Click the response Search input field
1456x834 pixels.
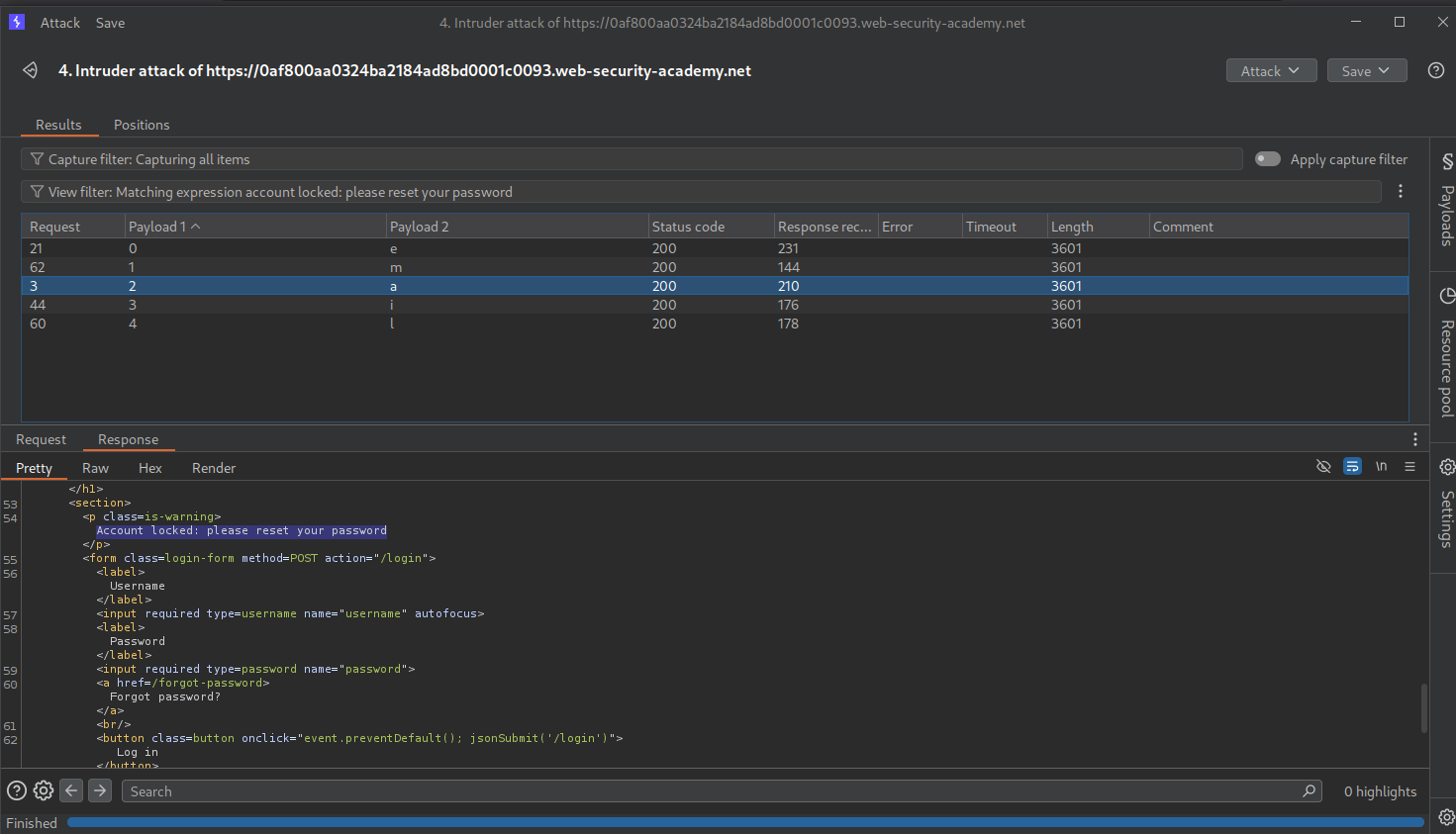[x=713, y=791]
